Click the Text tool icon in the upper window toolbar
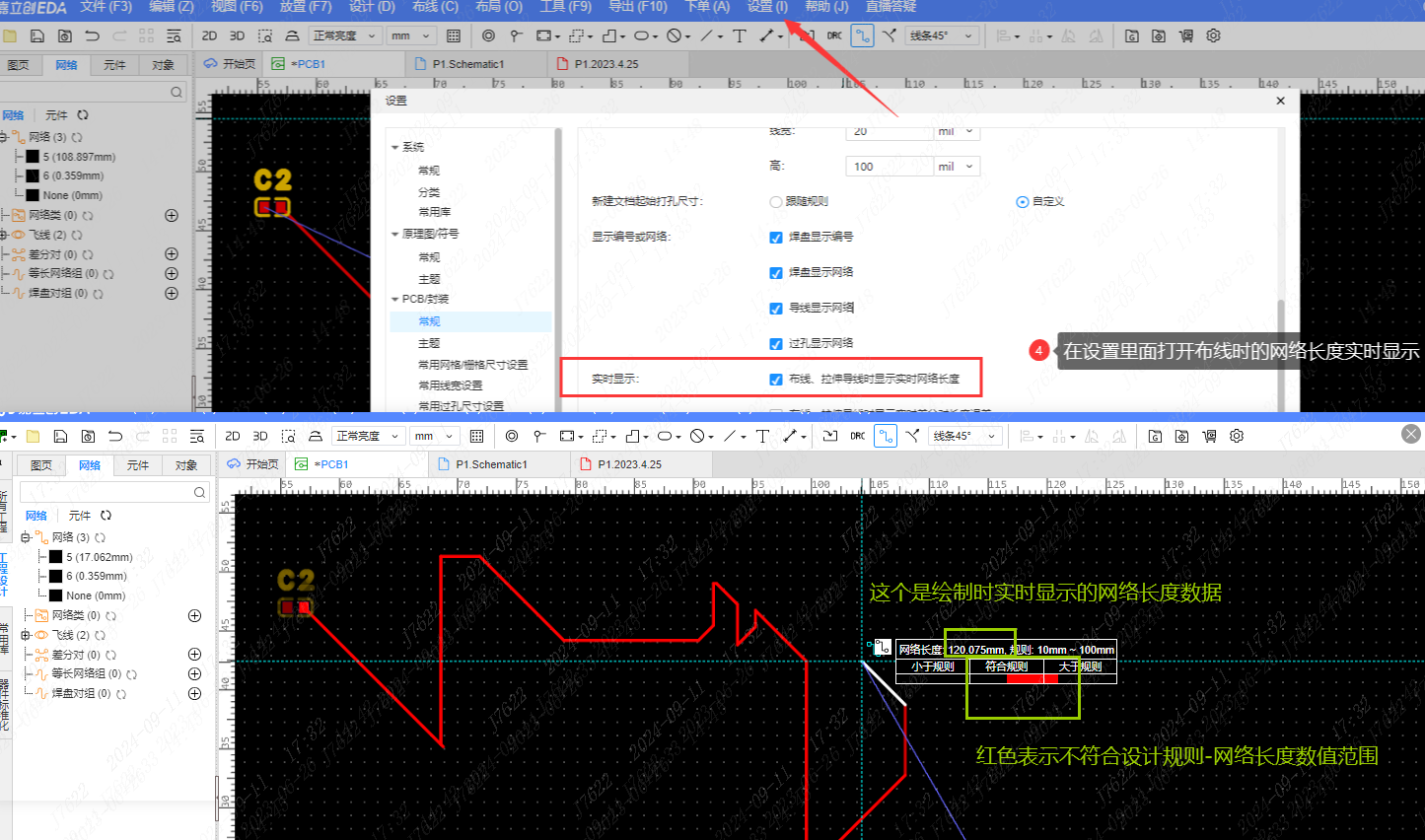The height and width of the screenshot is (840, 1425). tap(740, 35)
